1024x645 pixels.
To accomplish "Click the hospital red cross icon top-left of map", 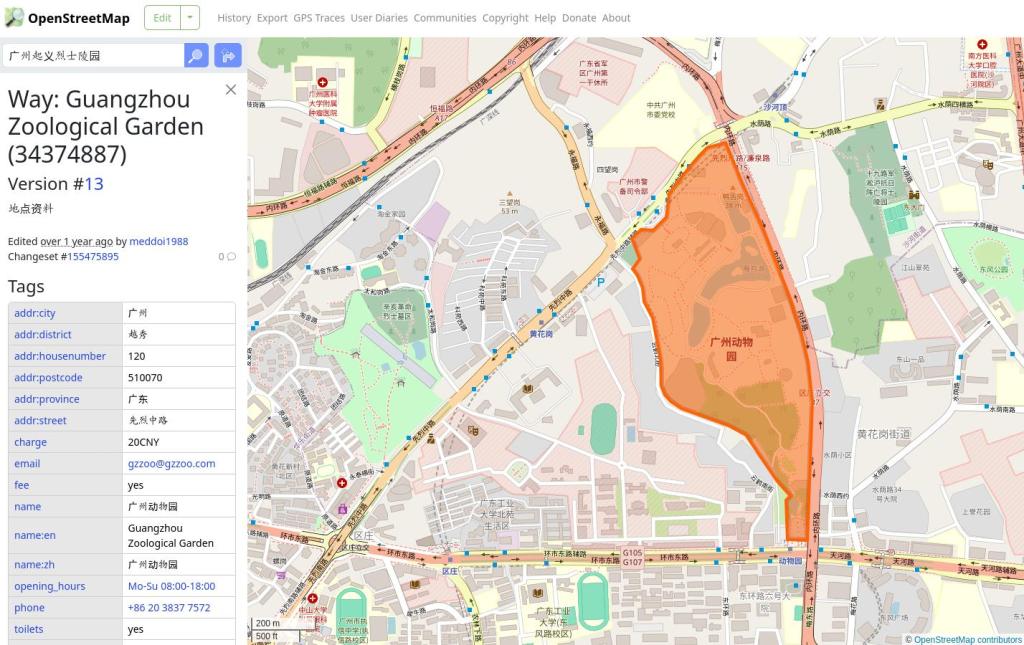I will (x=322, y=82).
